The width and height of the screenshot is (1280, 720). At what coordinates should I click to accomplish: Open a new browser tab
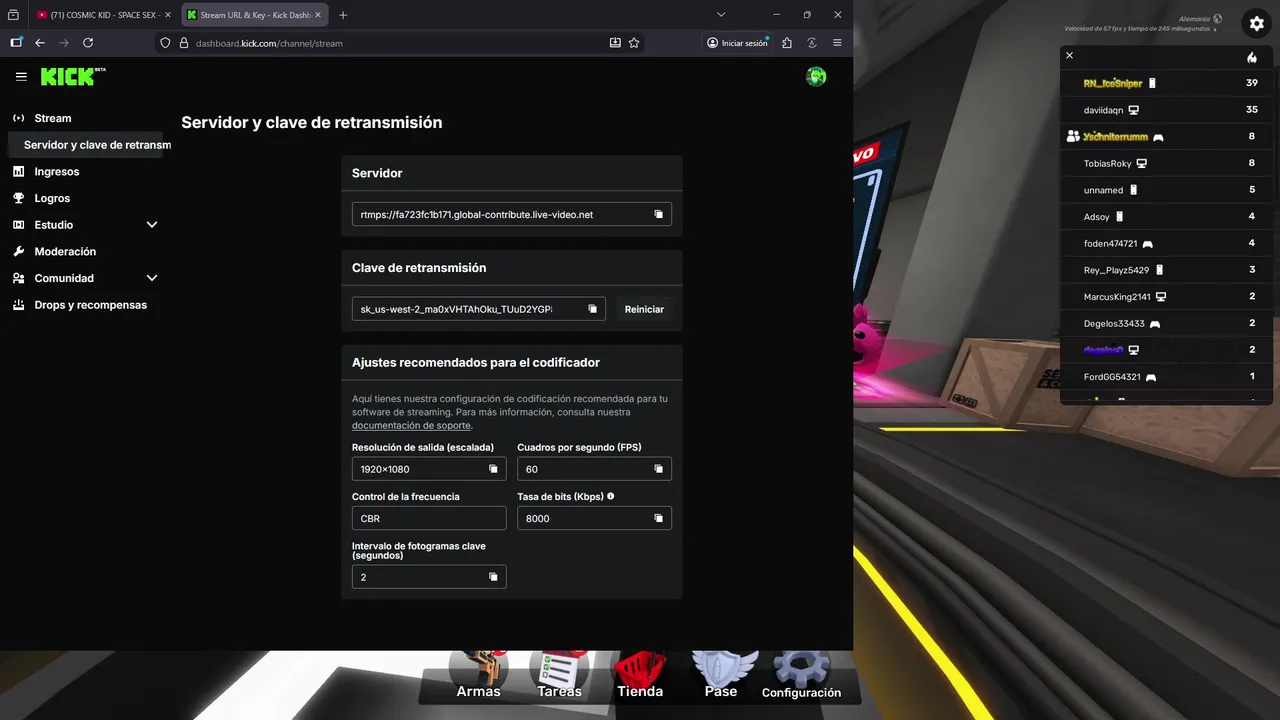[x=343, y=15]
